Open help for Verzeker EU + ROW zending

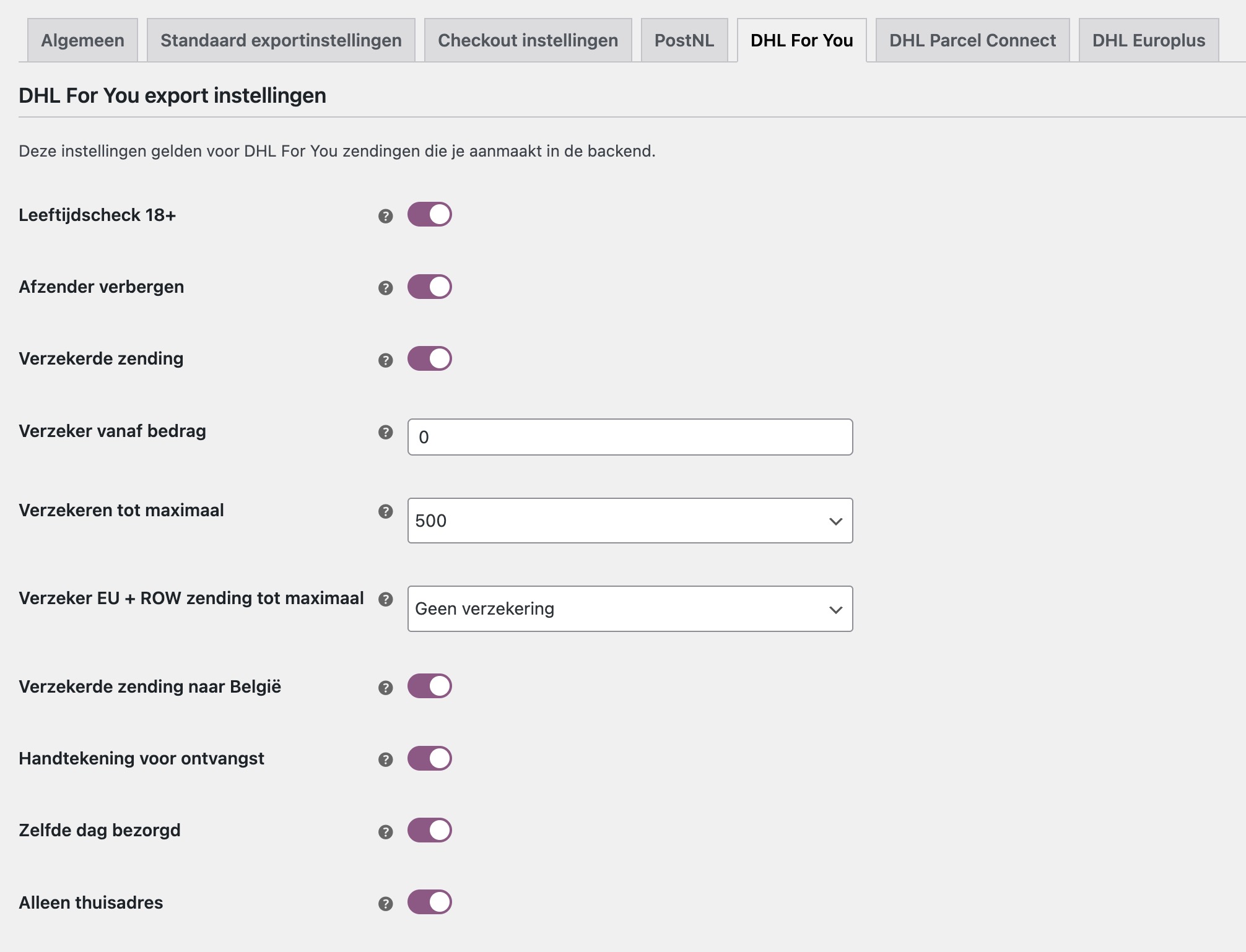386,599
